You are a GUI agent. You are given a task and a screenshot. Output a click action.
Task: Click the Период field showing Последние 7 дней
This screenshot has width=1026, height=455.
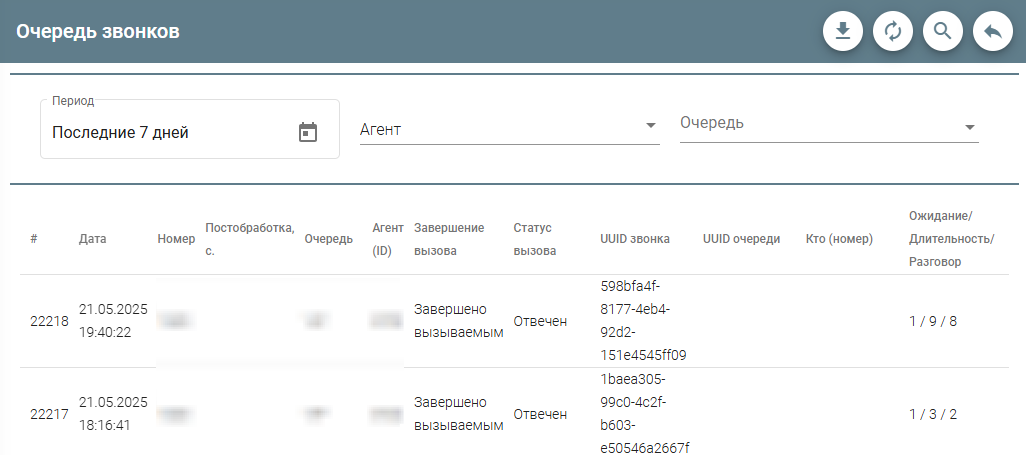pos(190,129)
